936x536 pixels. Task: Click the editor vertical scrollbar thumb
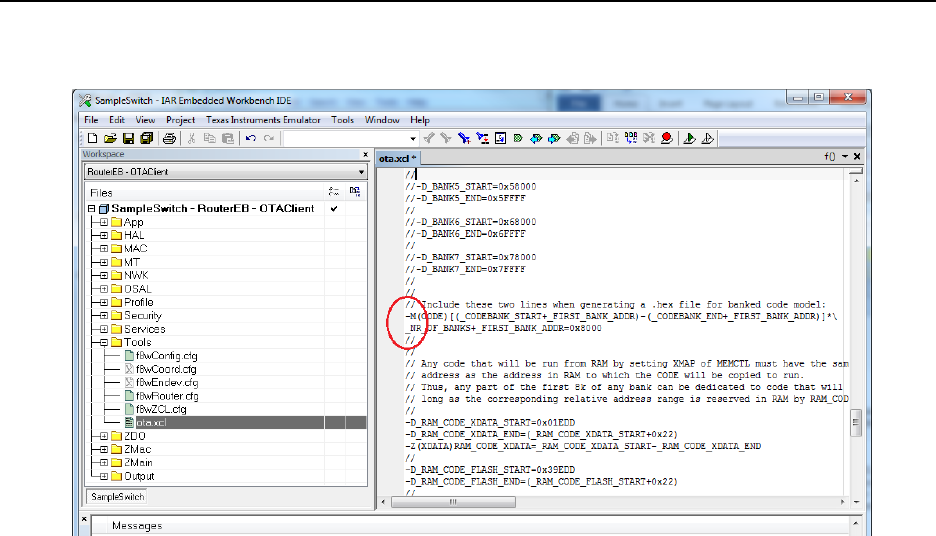[855, 423]
